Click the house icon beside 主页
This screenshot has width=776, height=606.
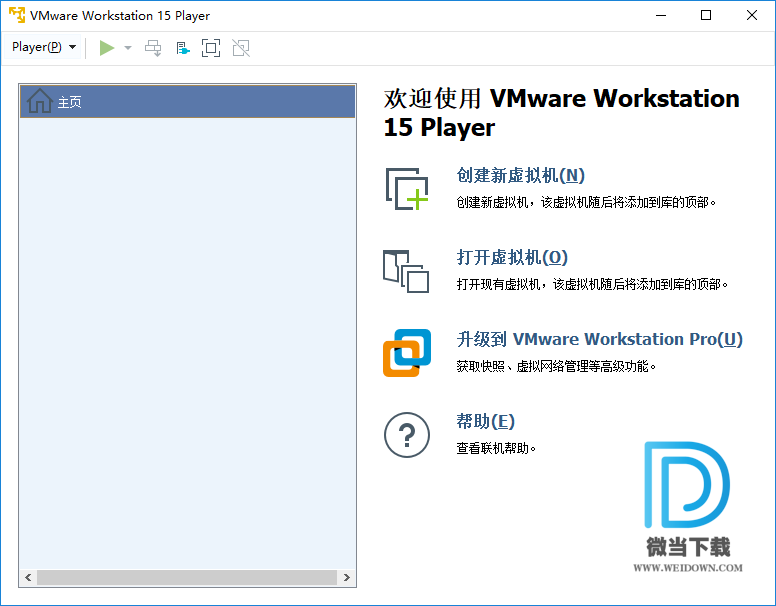point(40,101)
